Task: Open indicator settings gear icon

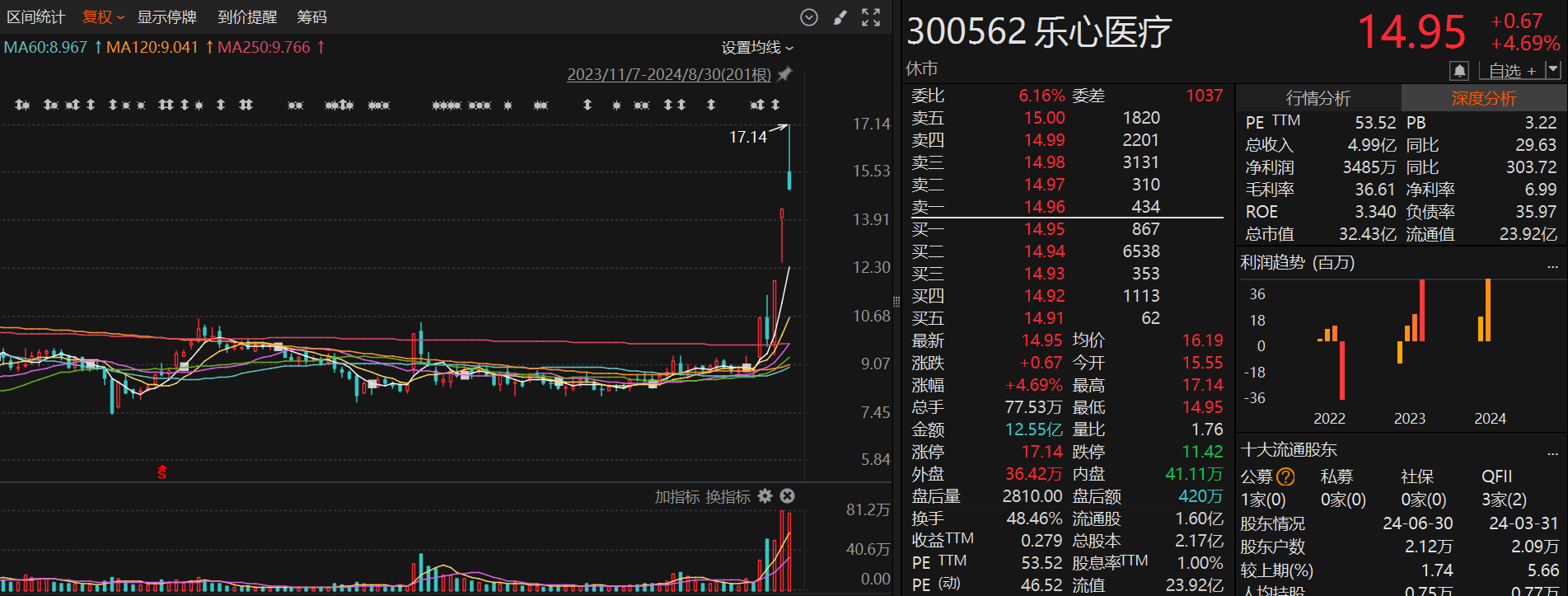Action: tap(765, 496)
